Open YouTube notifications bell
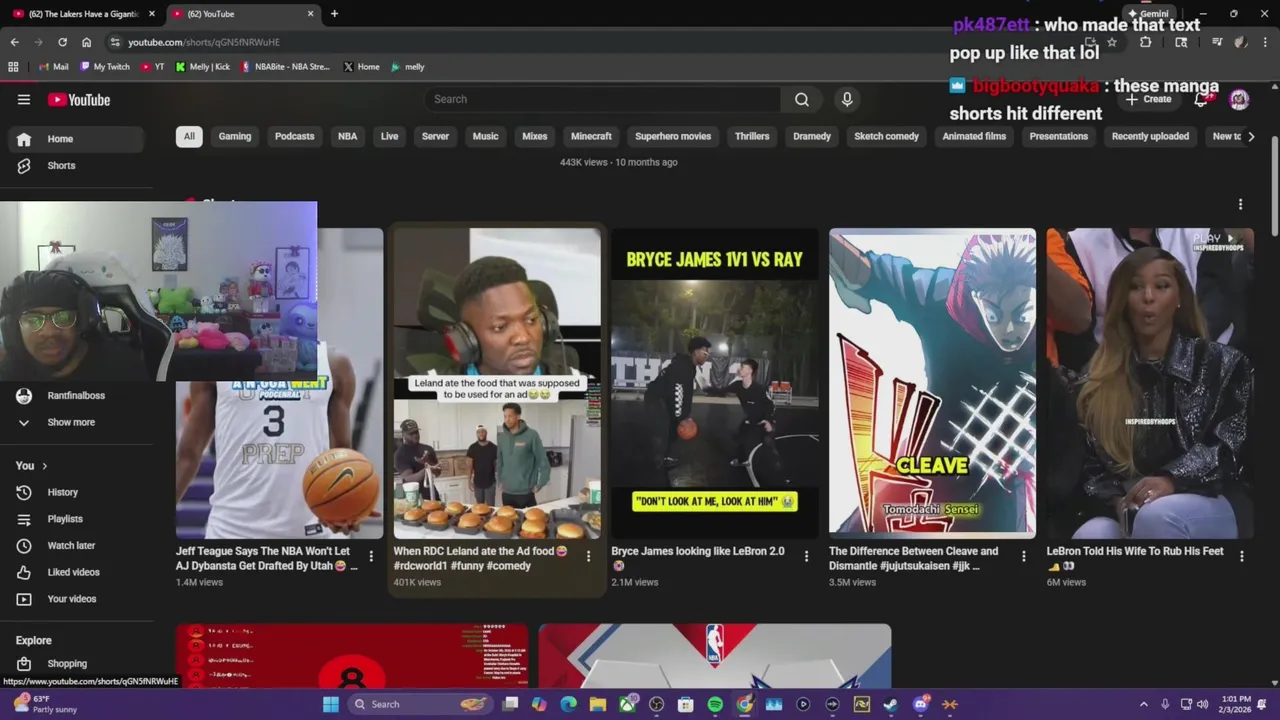1280x720 pixels. [1201, 99]
